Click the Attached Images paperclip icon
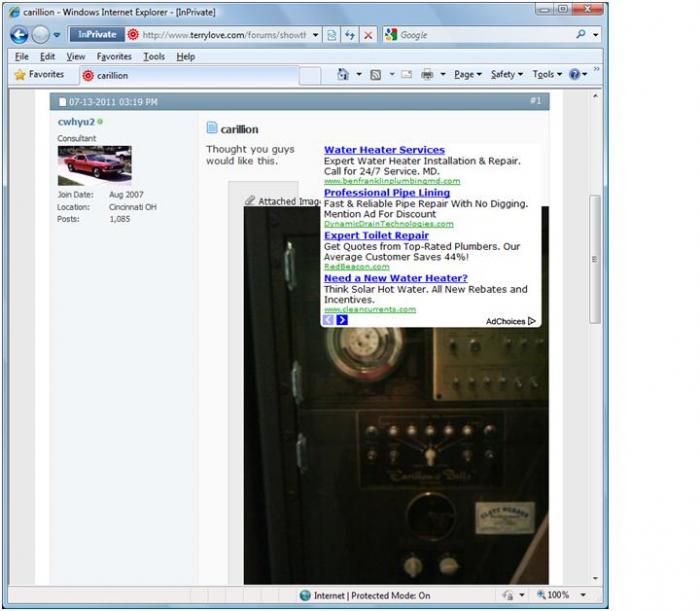 250,200
